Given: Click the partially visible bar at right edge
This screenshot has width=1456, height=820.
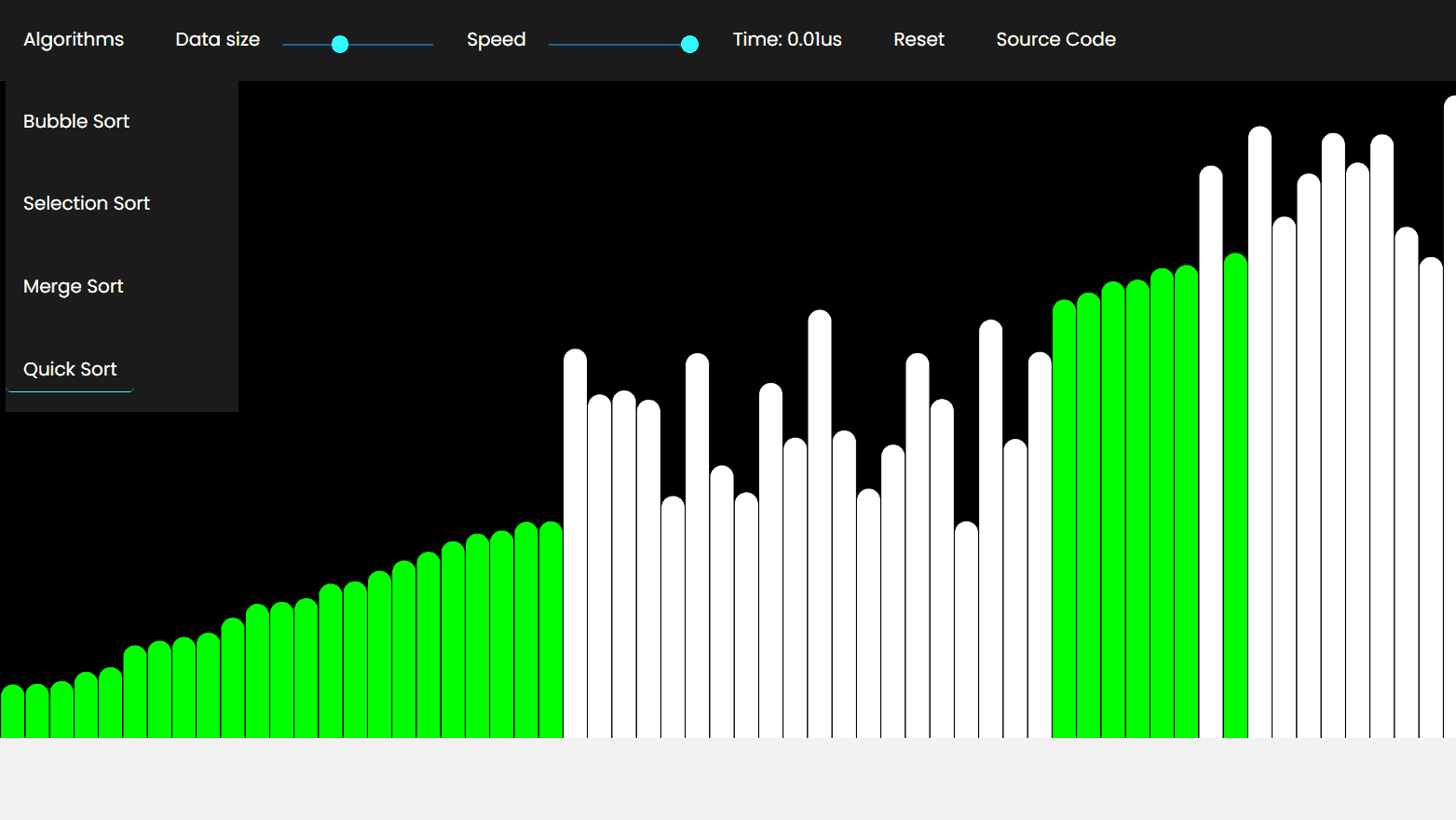Looking at the screenshot, I should [x=1450, y=419].
